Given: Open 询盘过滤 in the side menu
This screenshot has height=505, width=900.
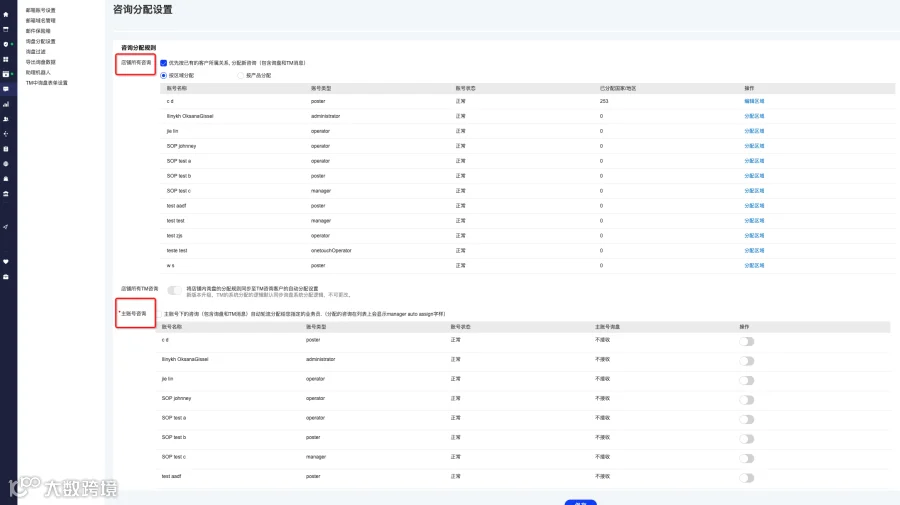Looking at the screenshot, I should [x=36, y=52].
